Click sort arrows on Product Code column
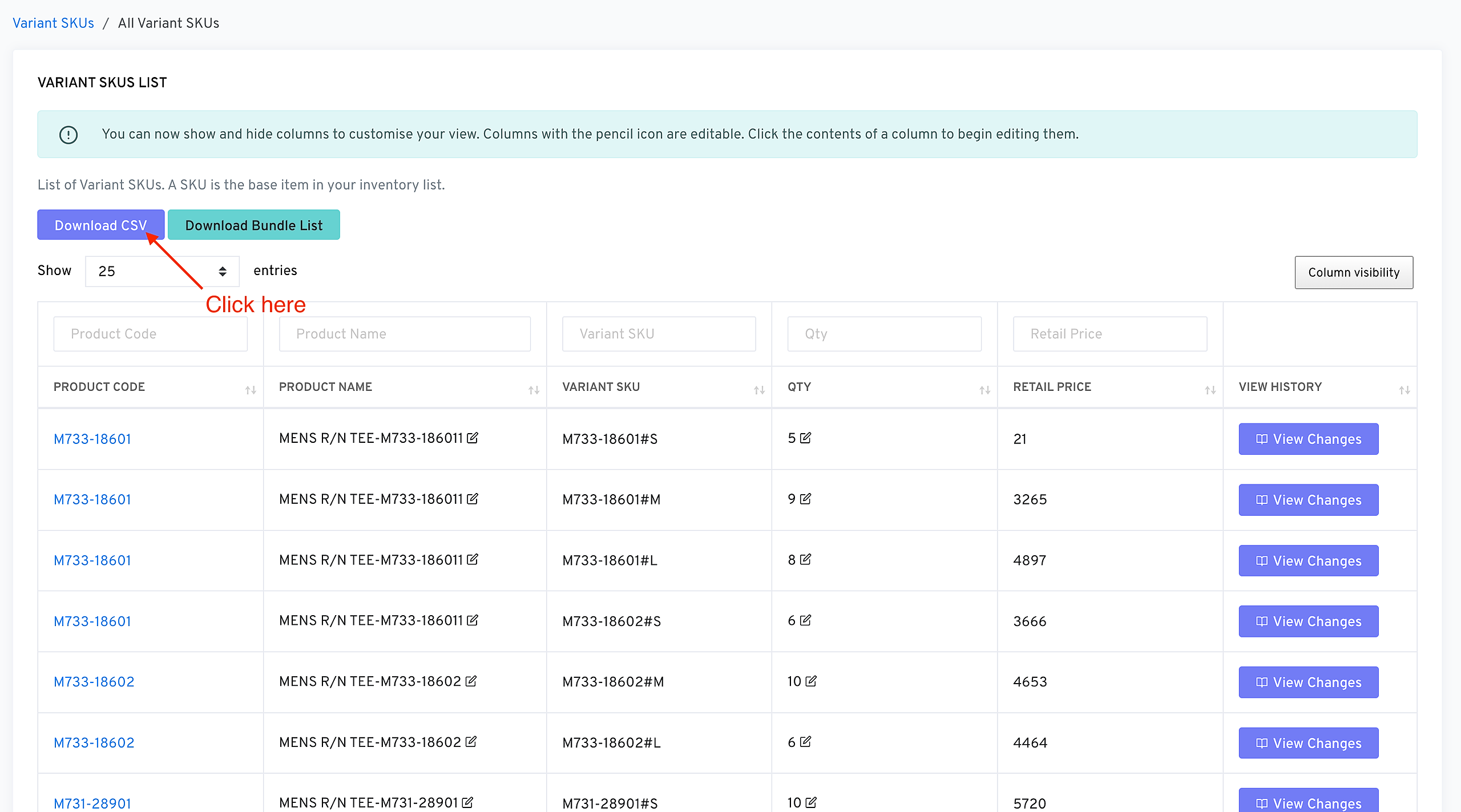This screenshot has width=1461, height=812. click(251, 390)
